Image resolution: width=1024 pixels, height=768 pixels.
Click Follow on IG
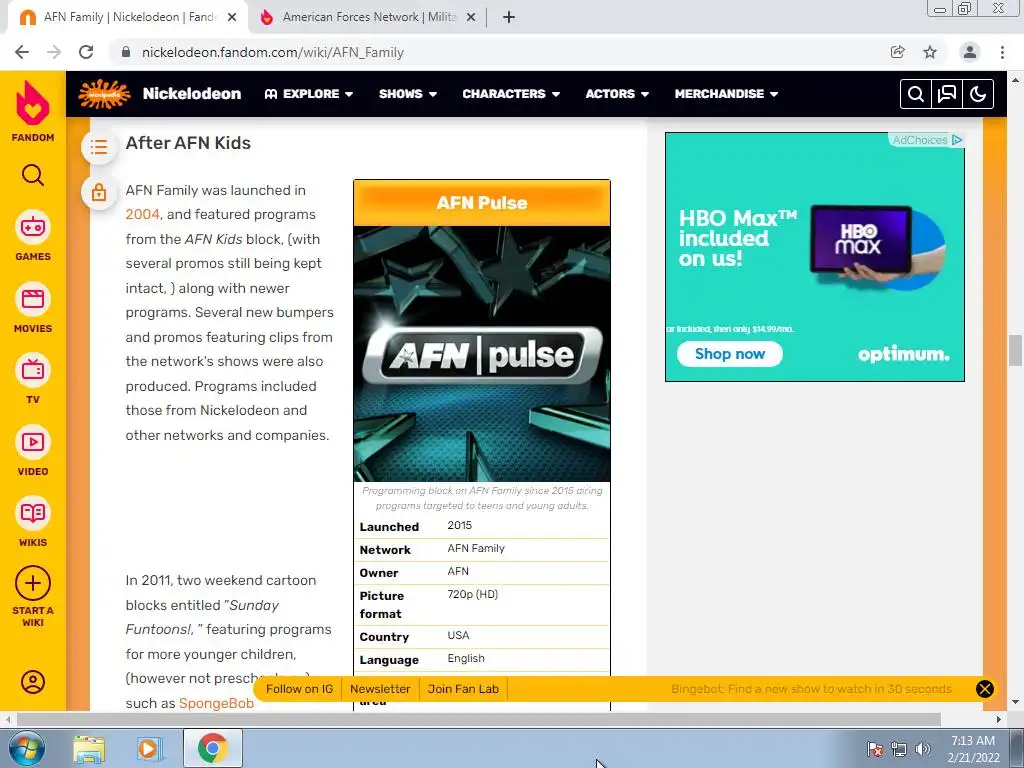(299, 689)
